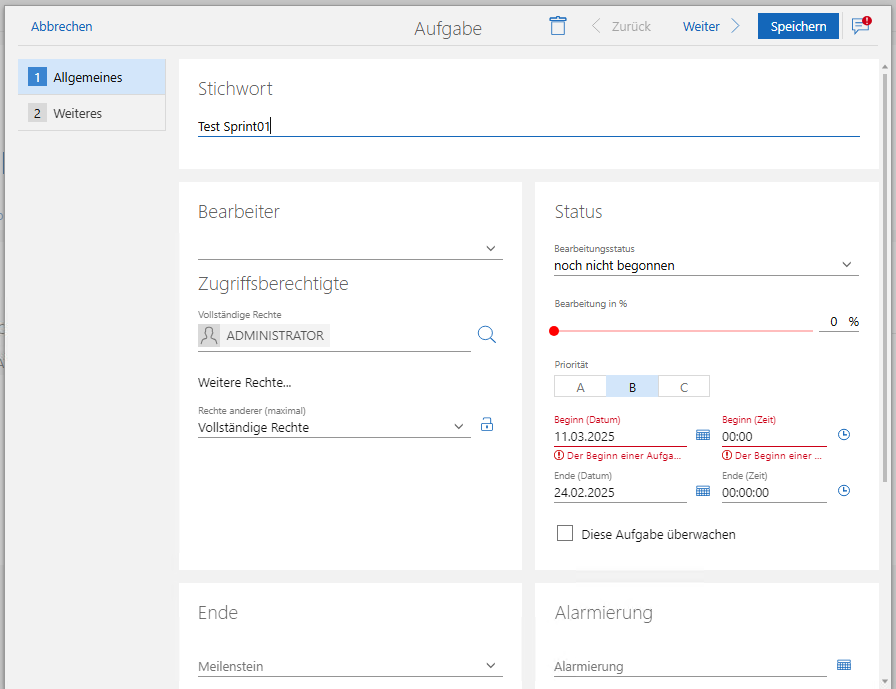Click the Abbrechen link
The height and width of the screenshot is (689, 896).
pyautogui.click(x=62, y=27)
